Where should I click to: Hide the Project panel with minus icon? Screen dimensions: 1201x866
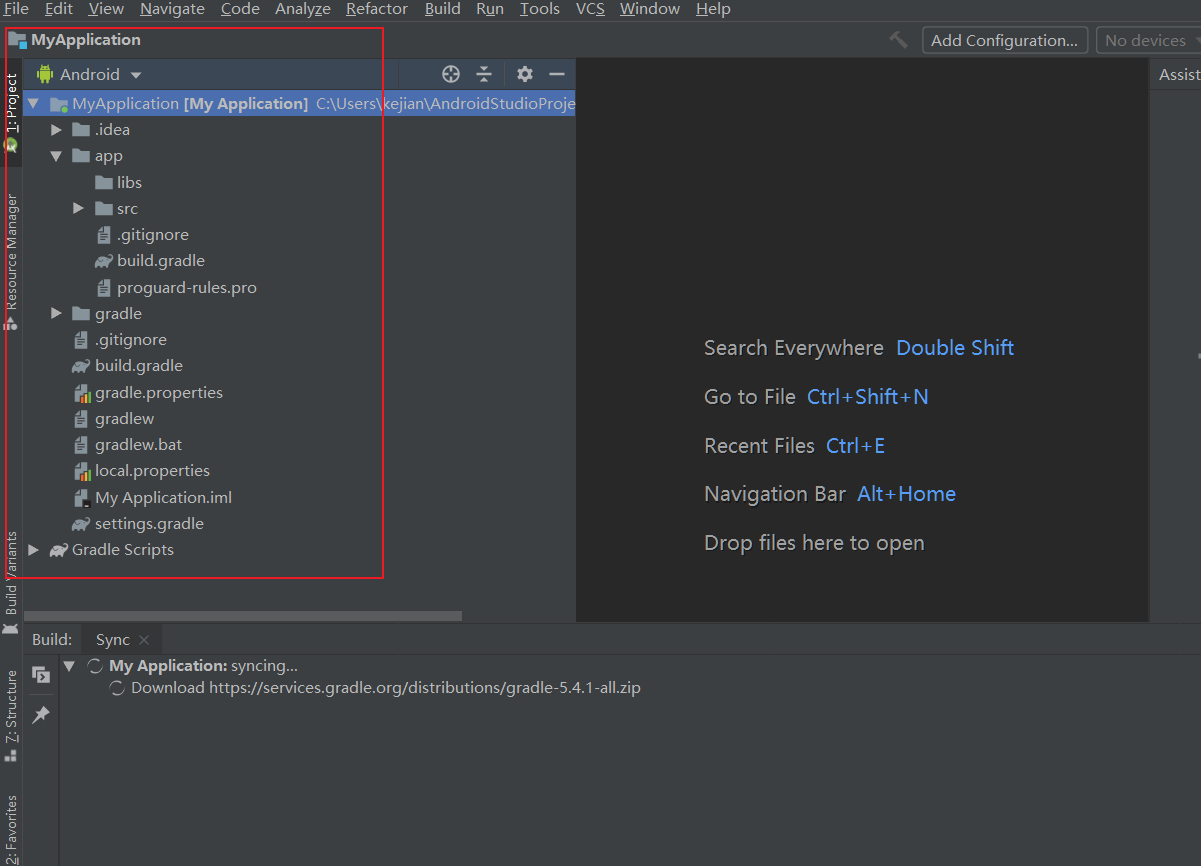(557, 74)
